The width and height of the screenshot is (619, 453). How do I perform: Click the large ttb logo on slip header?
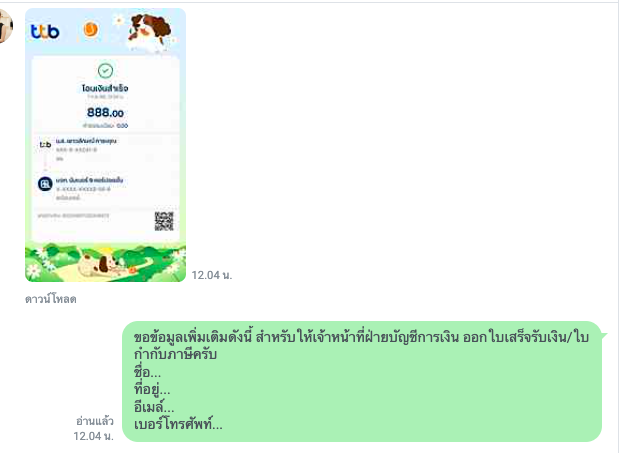point(45,32)
